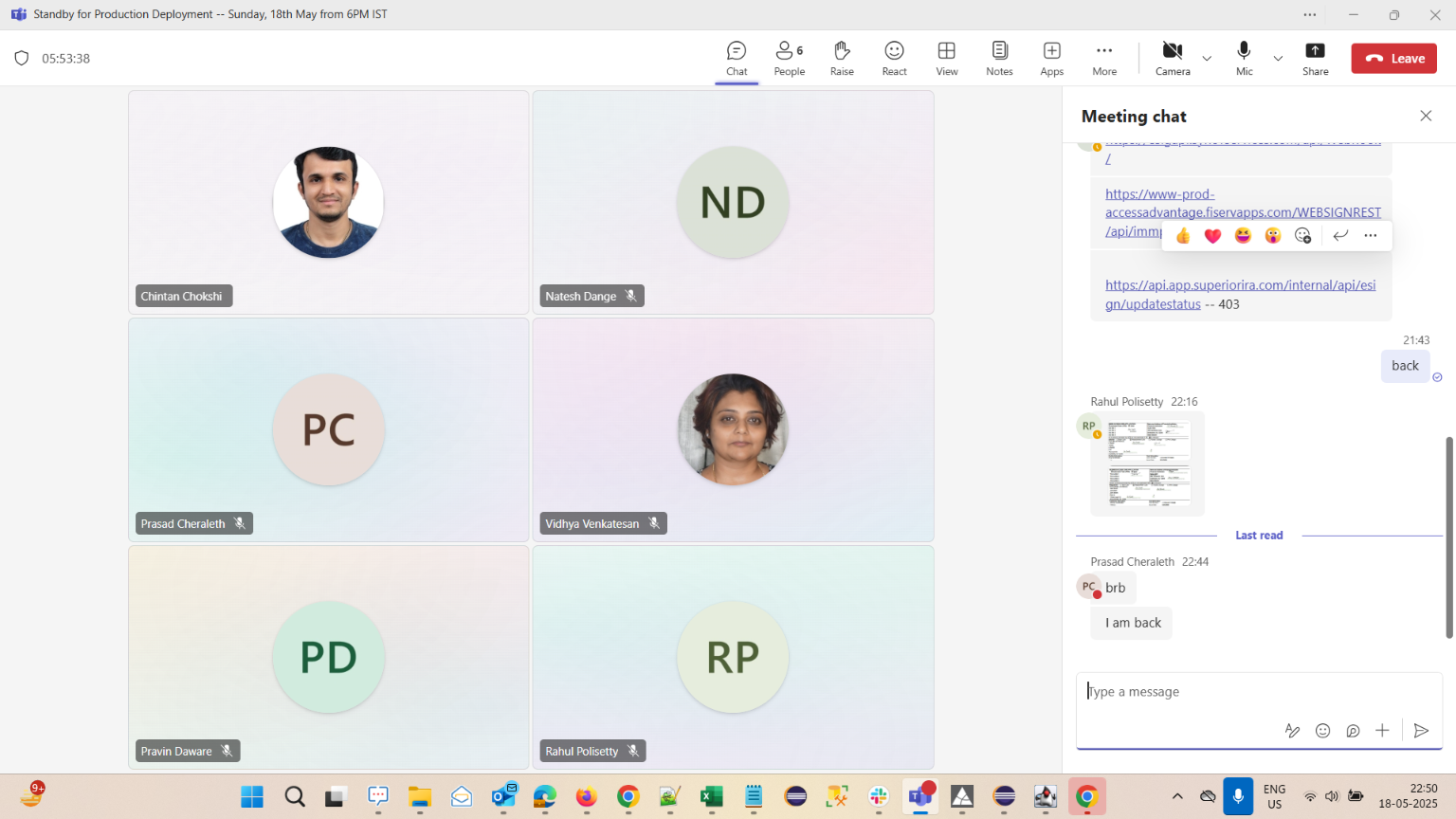Open Notepad from the taskbar
The height and width of the screenshot is (819, 1456).
754,797
